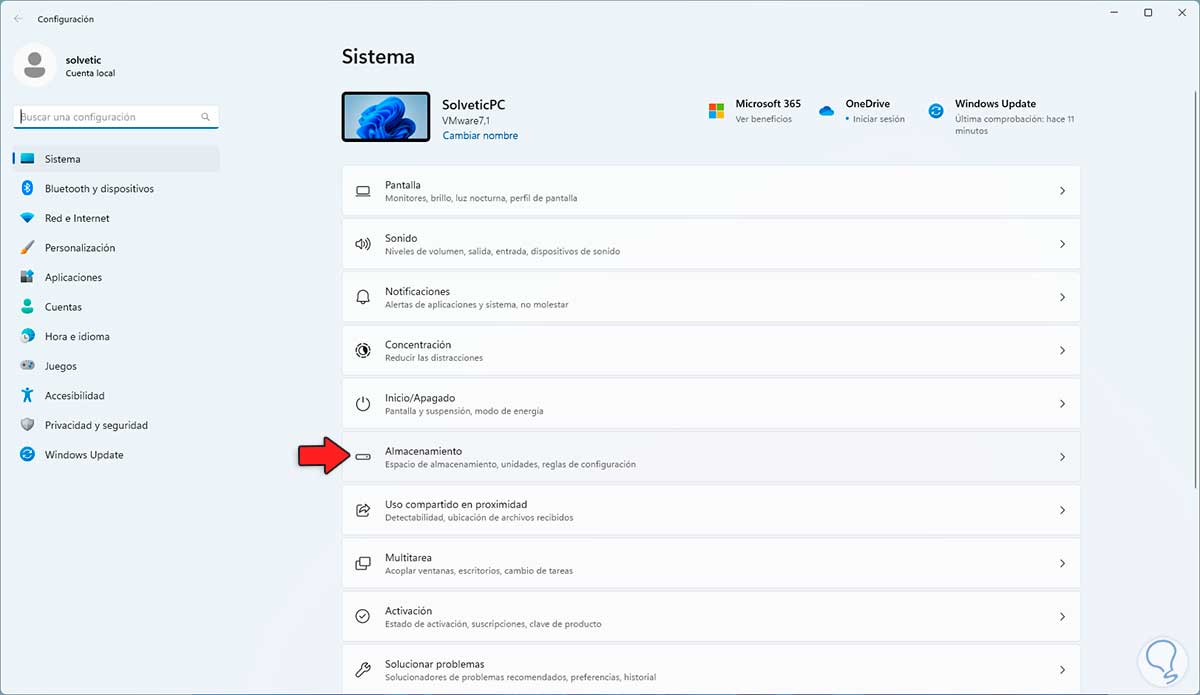Image resolution: width=1200 pixels, height=695 pixels.
Task: Click solvetic account name
Action: click(83, 60)
